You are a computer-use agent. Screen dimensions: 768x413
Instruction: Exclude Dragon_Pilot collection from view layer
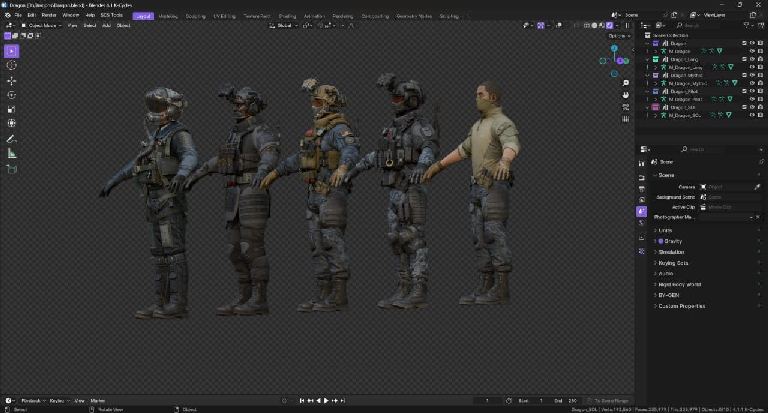pyautogui.click(x=744, y=91)
